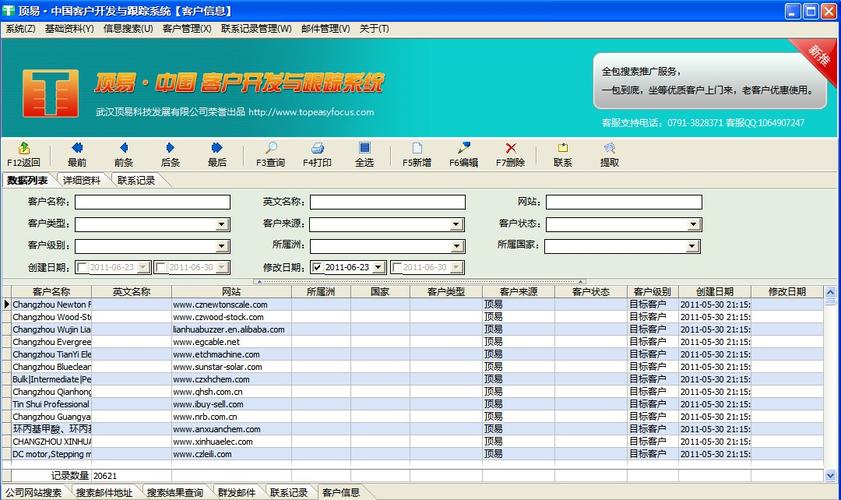Open the 关于(T) menu

pos(374,28)
